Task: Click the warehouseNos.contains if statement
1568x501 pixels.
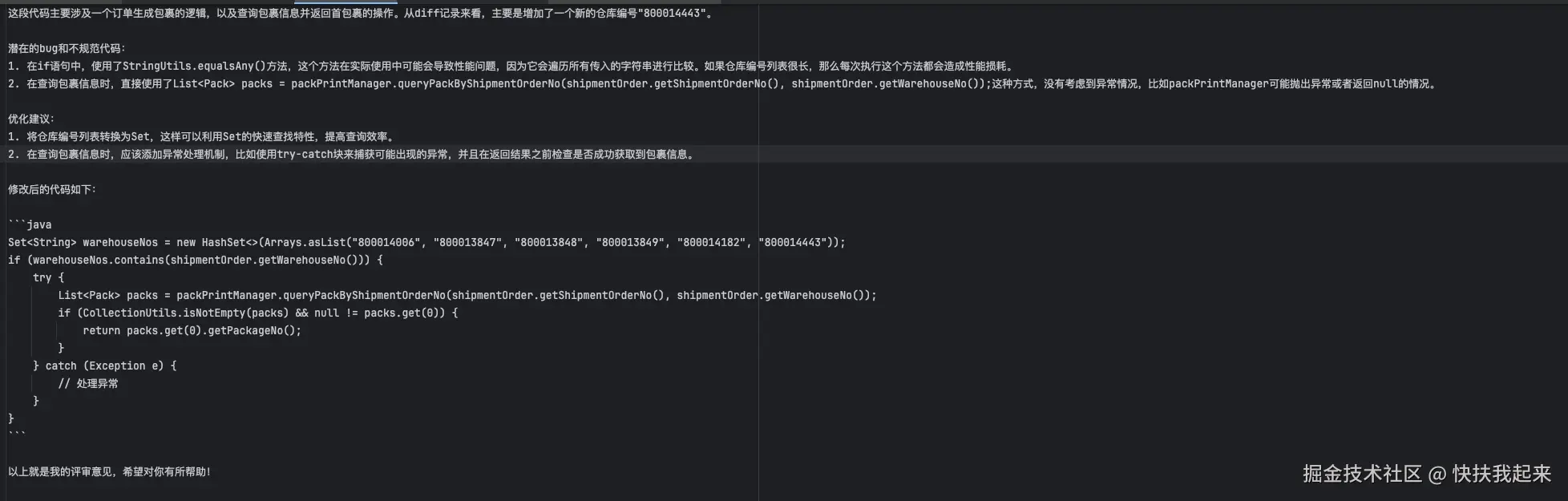Action: coord(196,261)
